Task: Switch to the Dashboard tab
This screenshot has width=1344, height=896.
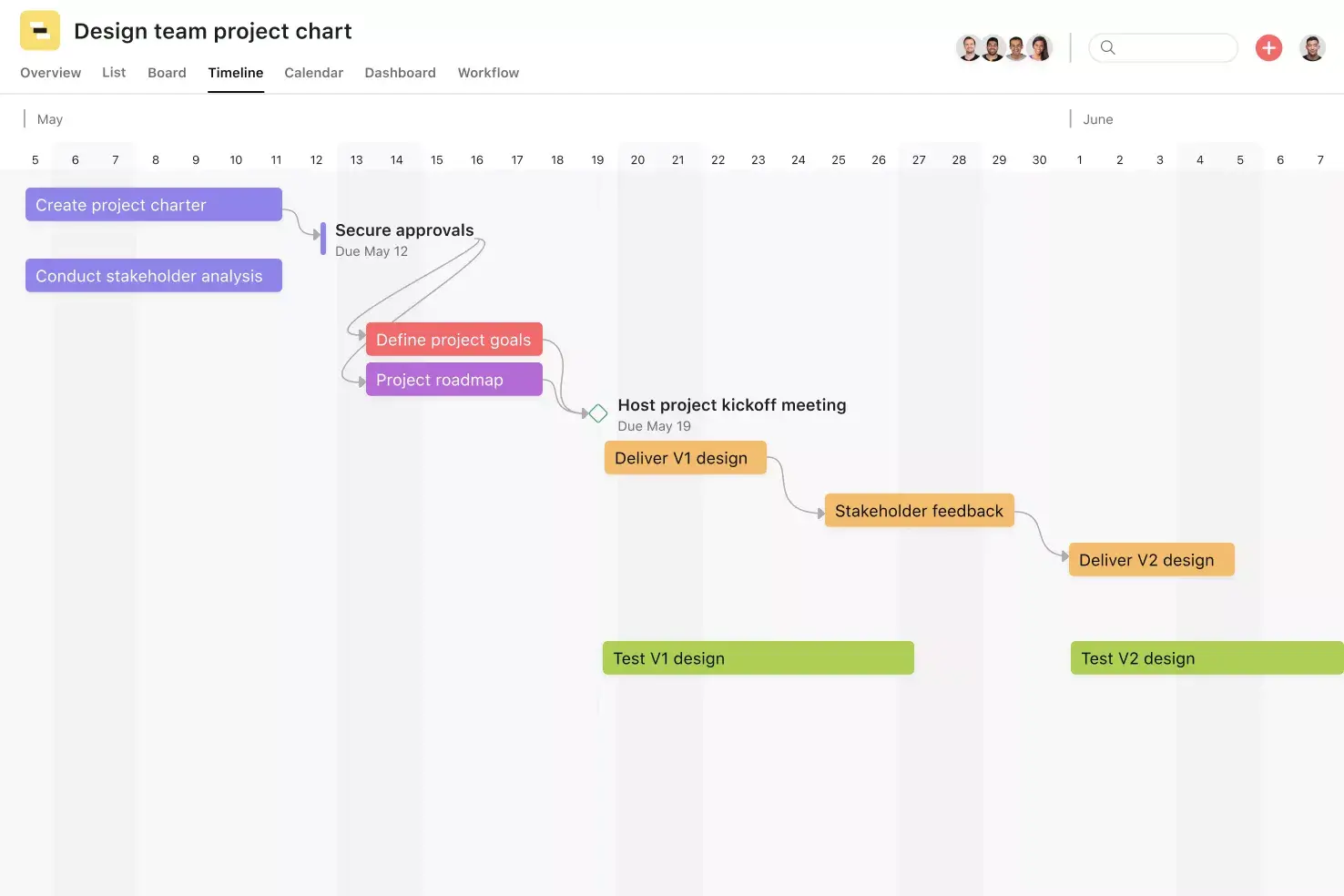Action: pos(400,73)
